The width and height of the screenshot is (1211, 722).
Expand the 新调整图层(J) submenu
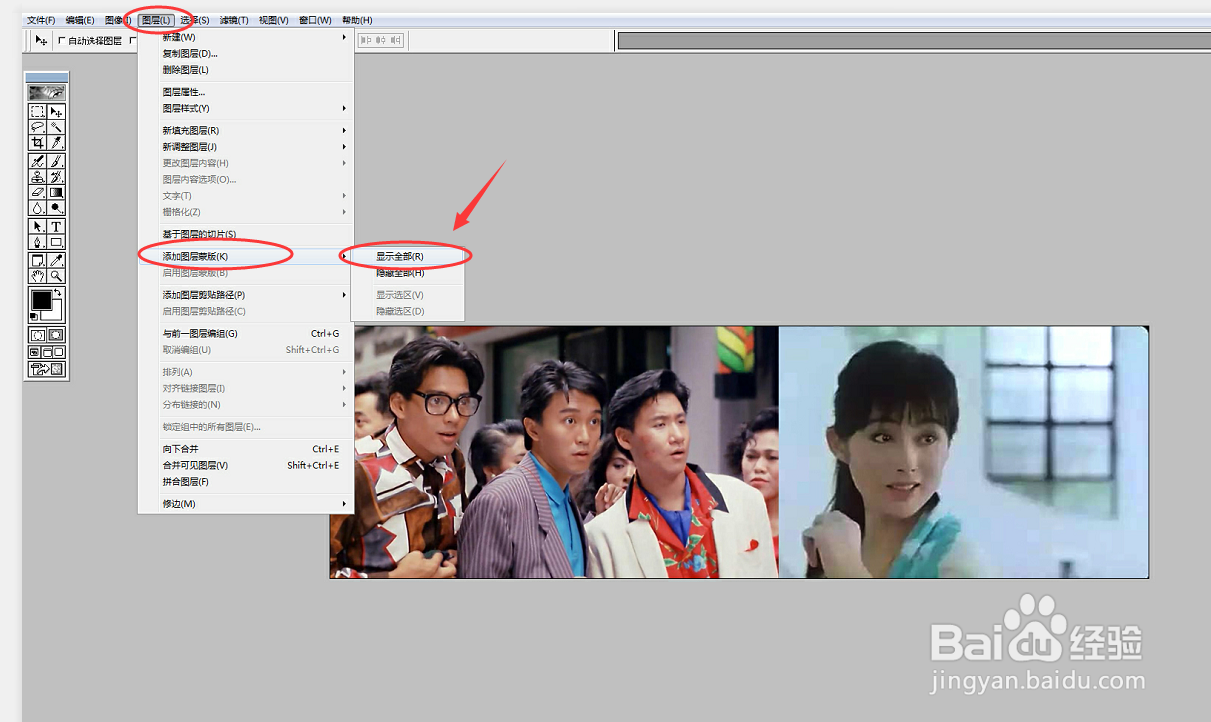click(x=246, y=146)
